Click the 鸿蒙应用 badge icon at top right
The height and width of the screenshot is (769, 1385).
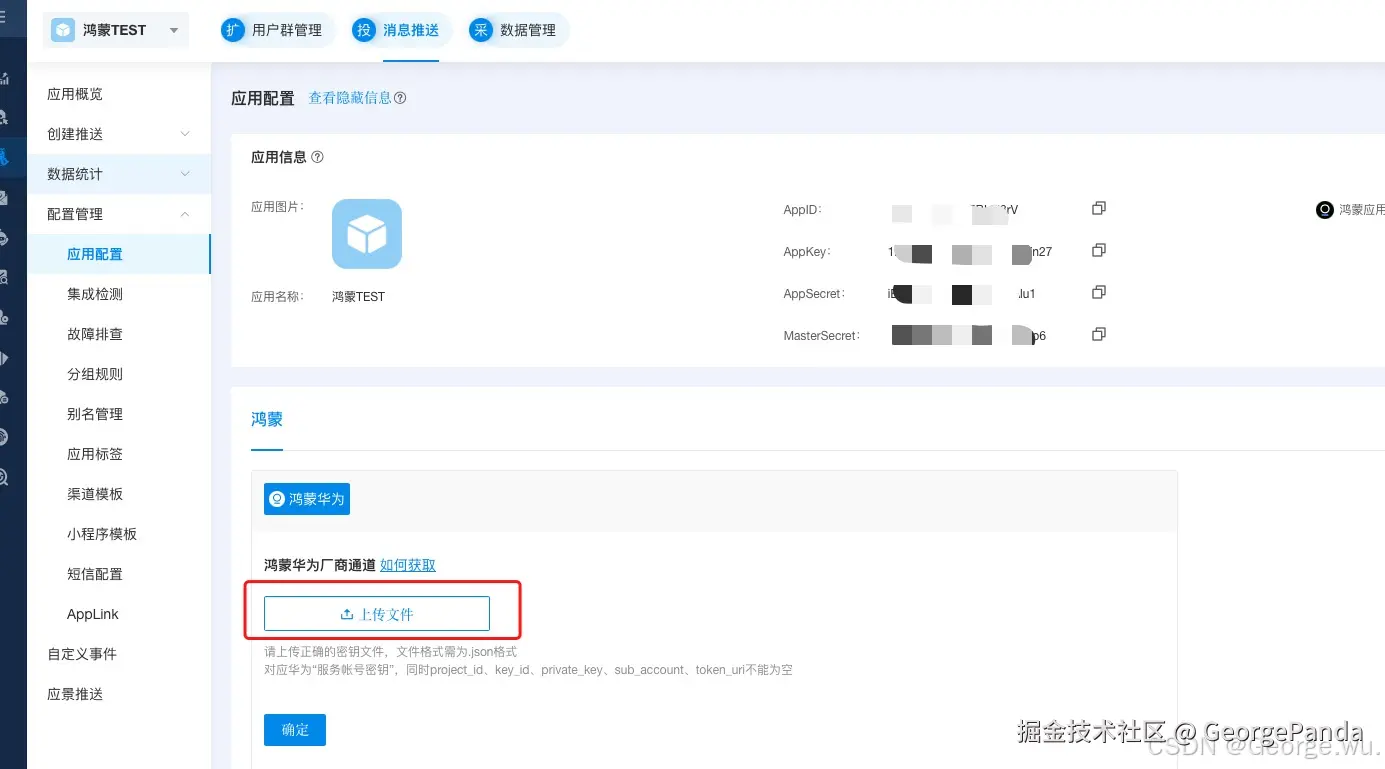click(1324, 210)
